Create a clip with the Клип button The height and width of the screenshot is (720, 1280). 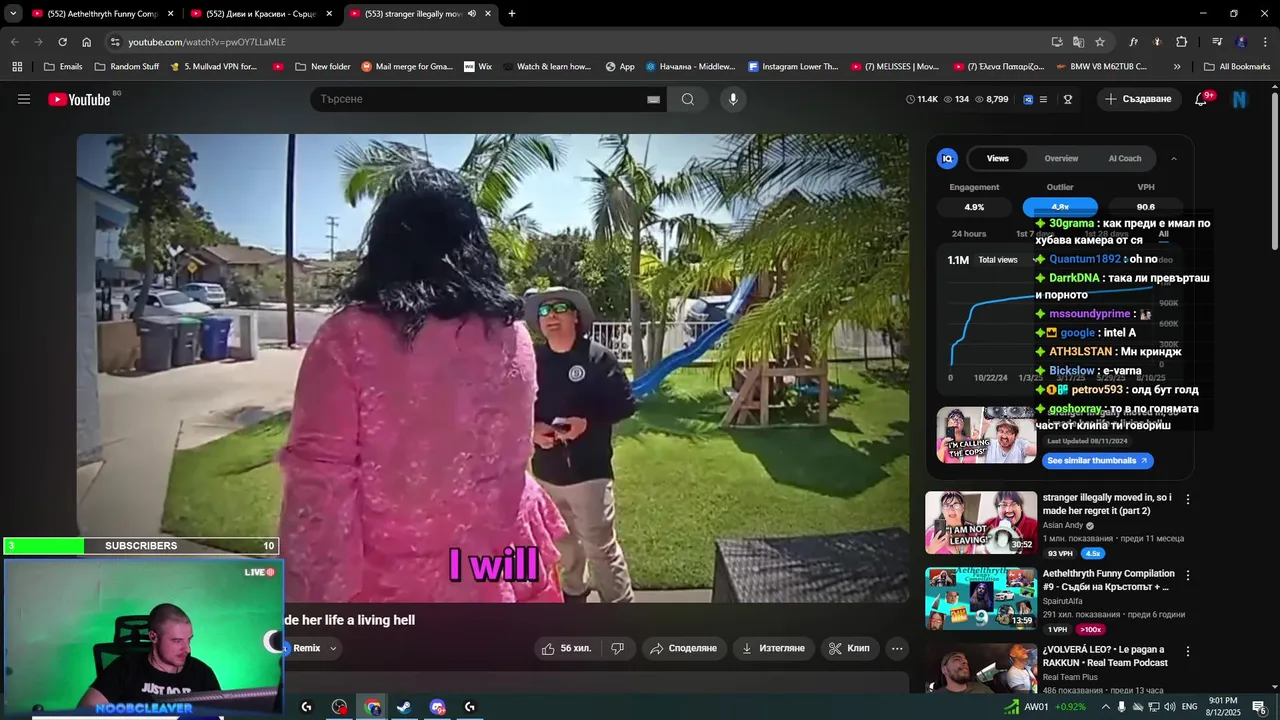[x=850, y=648]
